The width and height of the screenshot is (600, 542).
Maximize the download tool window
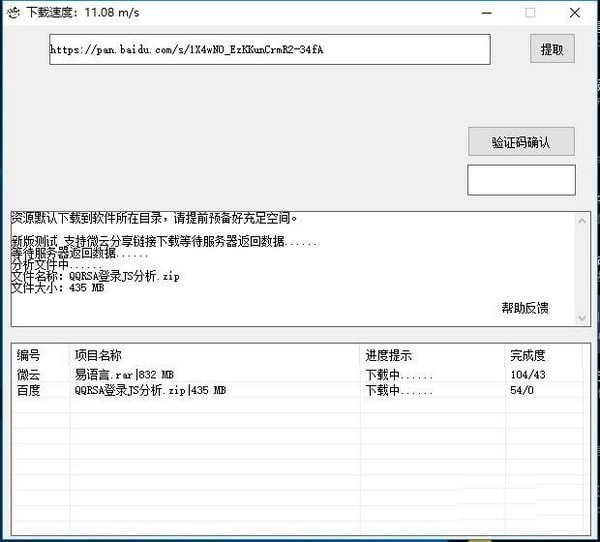click(530, 13)
